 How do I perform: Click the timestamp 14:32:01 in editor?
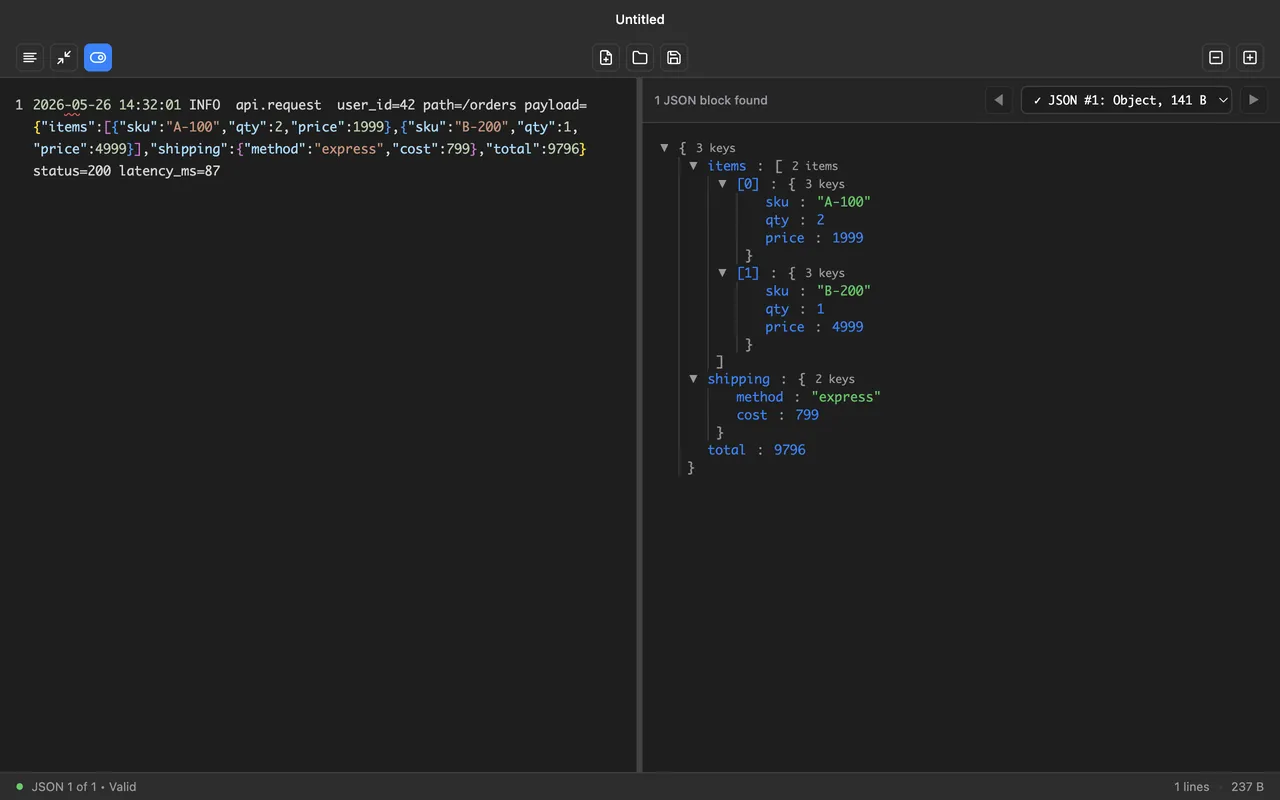pos(150,105)
